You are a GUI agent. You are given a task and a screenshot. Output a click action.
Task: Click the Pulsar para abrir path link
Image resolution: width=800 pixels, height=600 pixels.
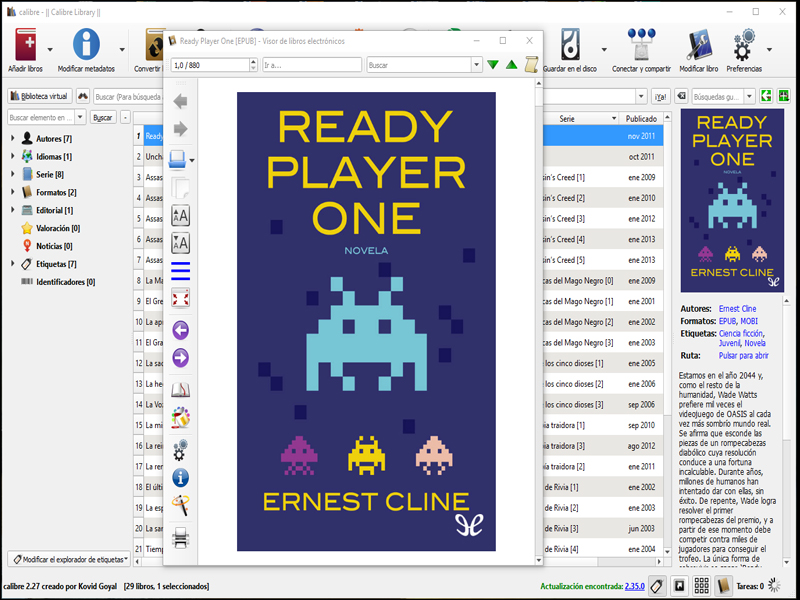point(743,356)
